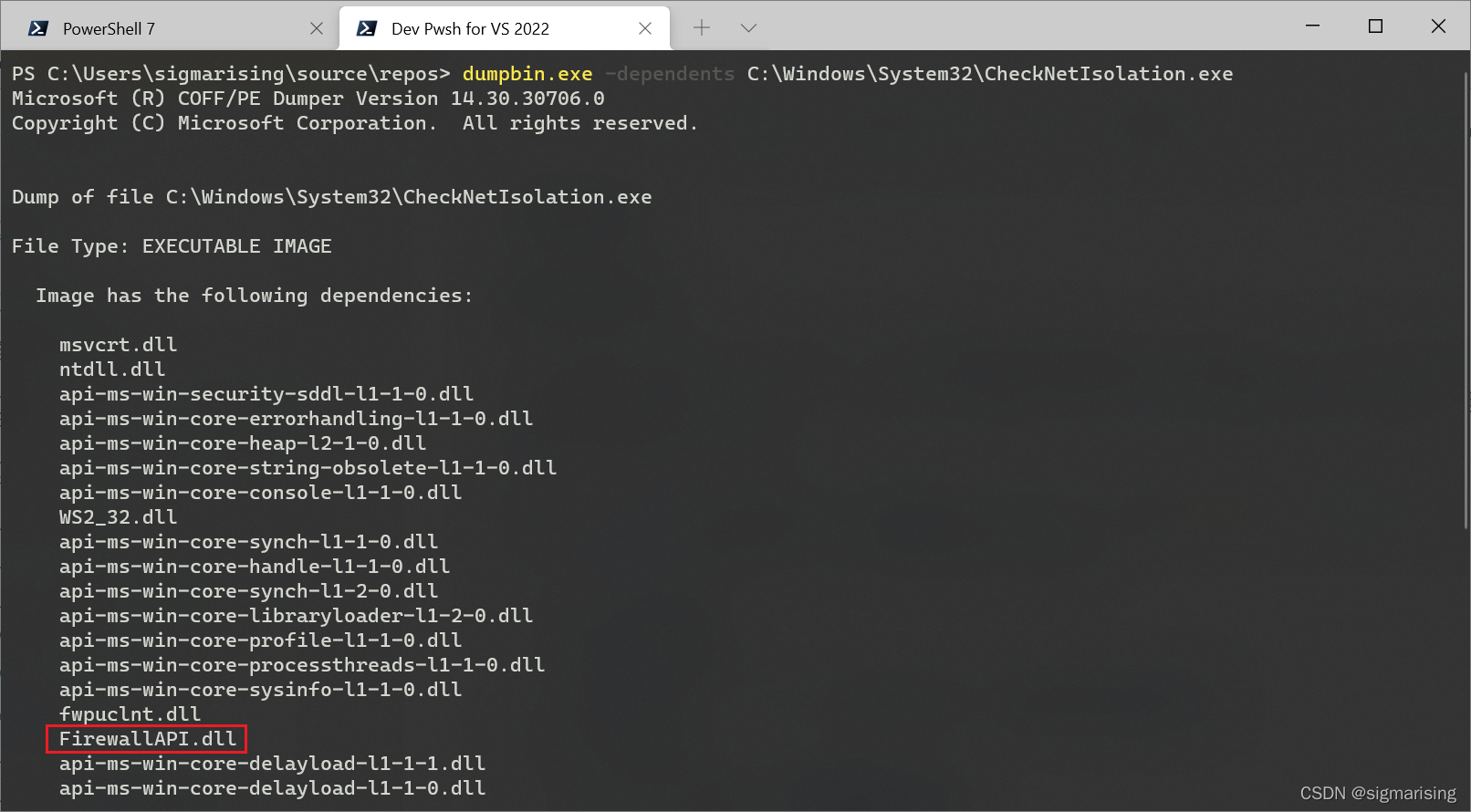Click the Dev Pwsh tab PowerShell icon

coord(367,28)
